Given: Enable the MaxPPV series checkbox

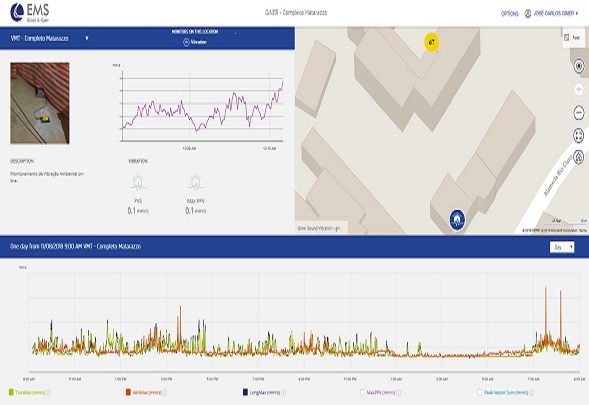Looking at the screenshot, I should [362, 392].
